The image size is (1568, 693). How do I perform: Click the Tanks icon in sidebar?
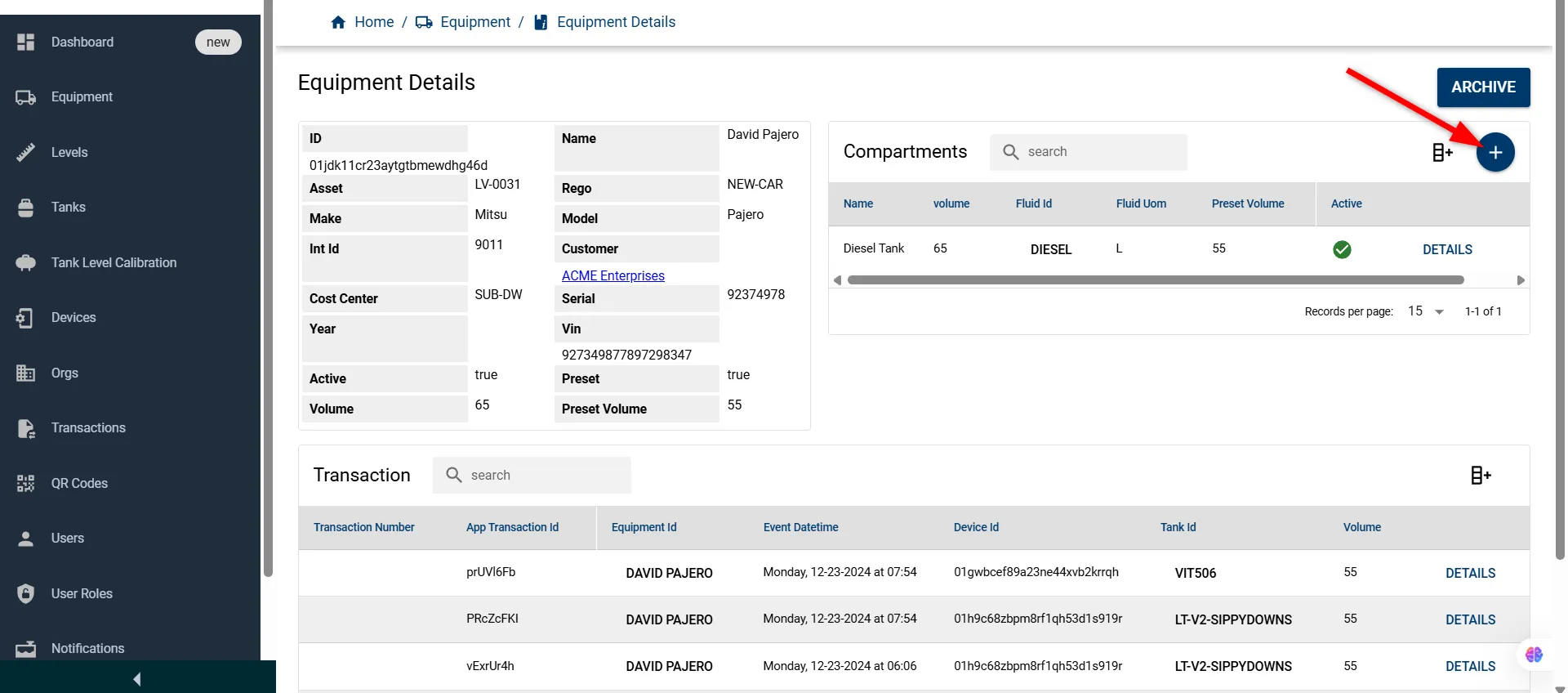[26, 208]
